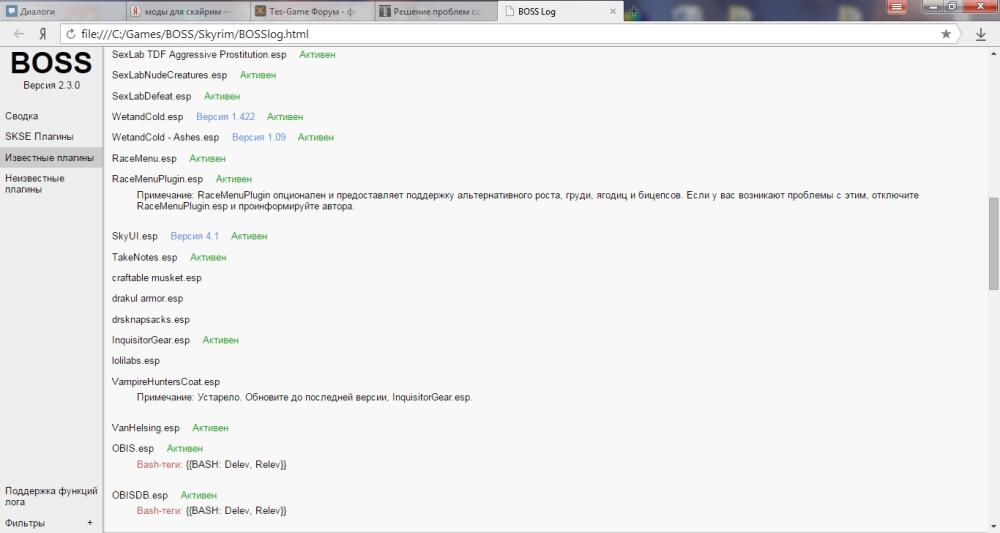Screen dimensions: 1000x533
Task: Click WetandCold.esp plugin name
Action: [x=147, y=117]
